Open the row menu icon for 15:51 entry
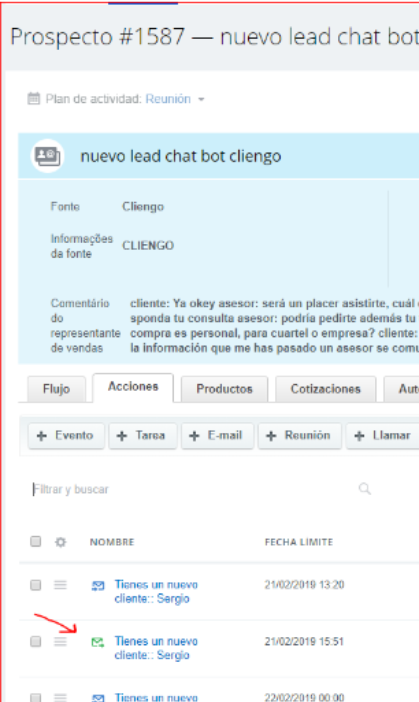The height and width of the screenshot is (702, 419). point(60,642)
